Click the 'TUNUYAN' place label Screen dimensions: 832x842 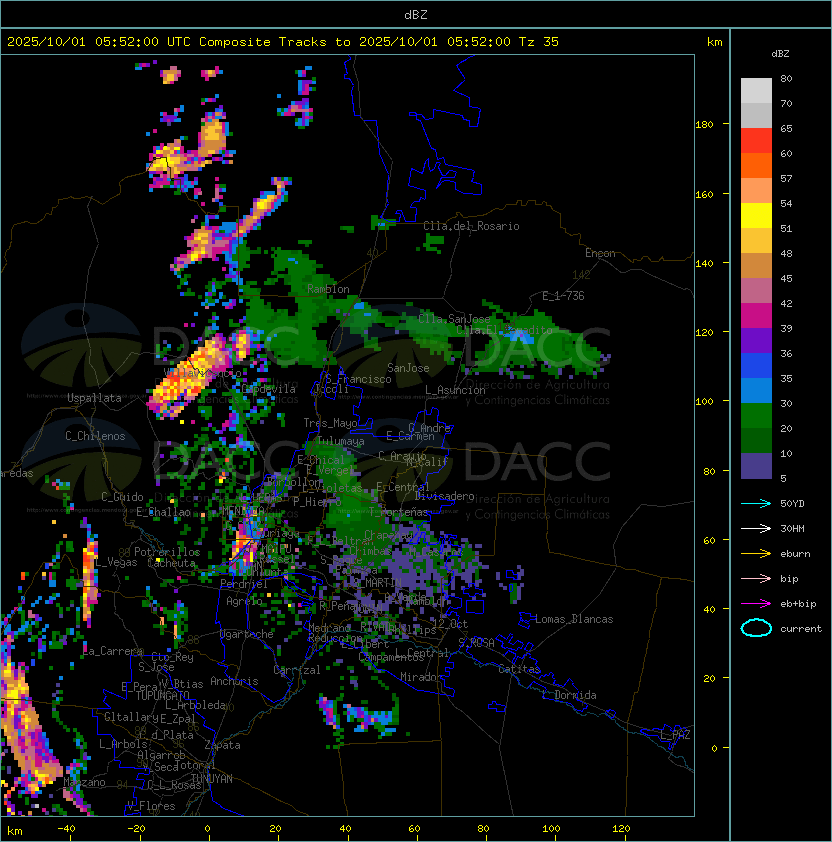click(x=212, y=779)
